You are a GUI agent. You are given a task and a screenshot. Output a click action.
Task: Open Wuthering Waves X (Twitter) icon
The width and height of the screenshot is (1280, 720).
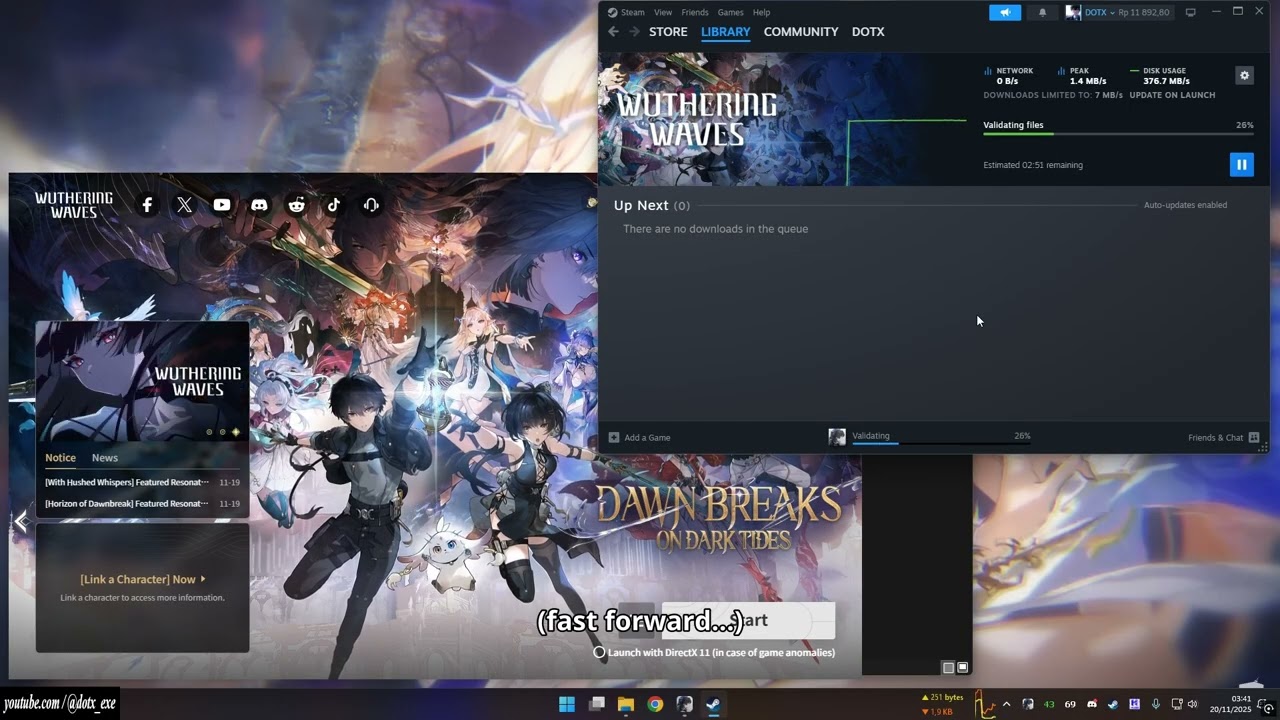(x=184, y=205)
